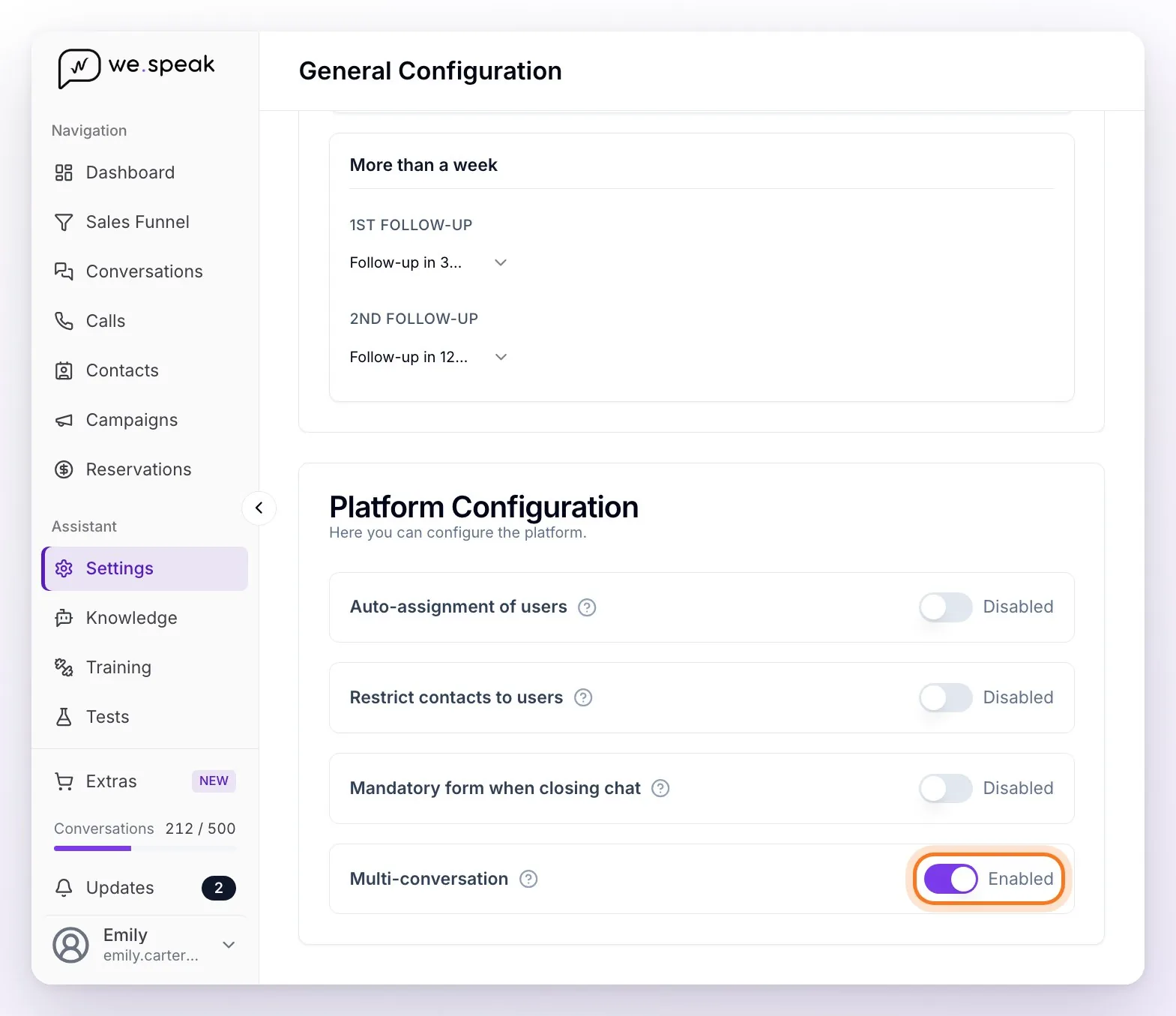Show help for Restrict contacts to users

583,697
